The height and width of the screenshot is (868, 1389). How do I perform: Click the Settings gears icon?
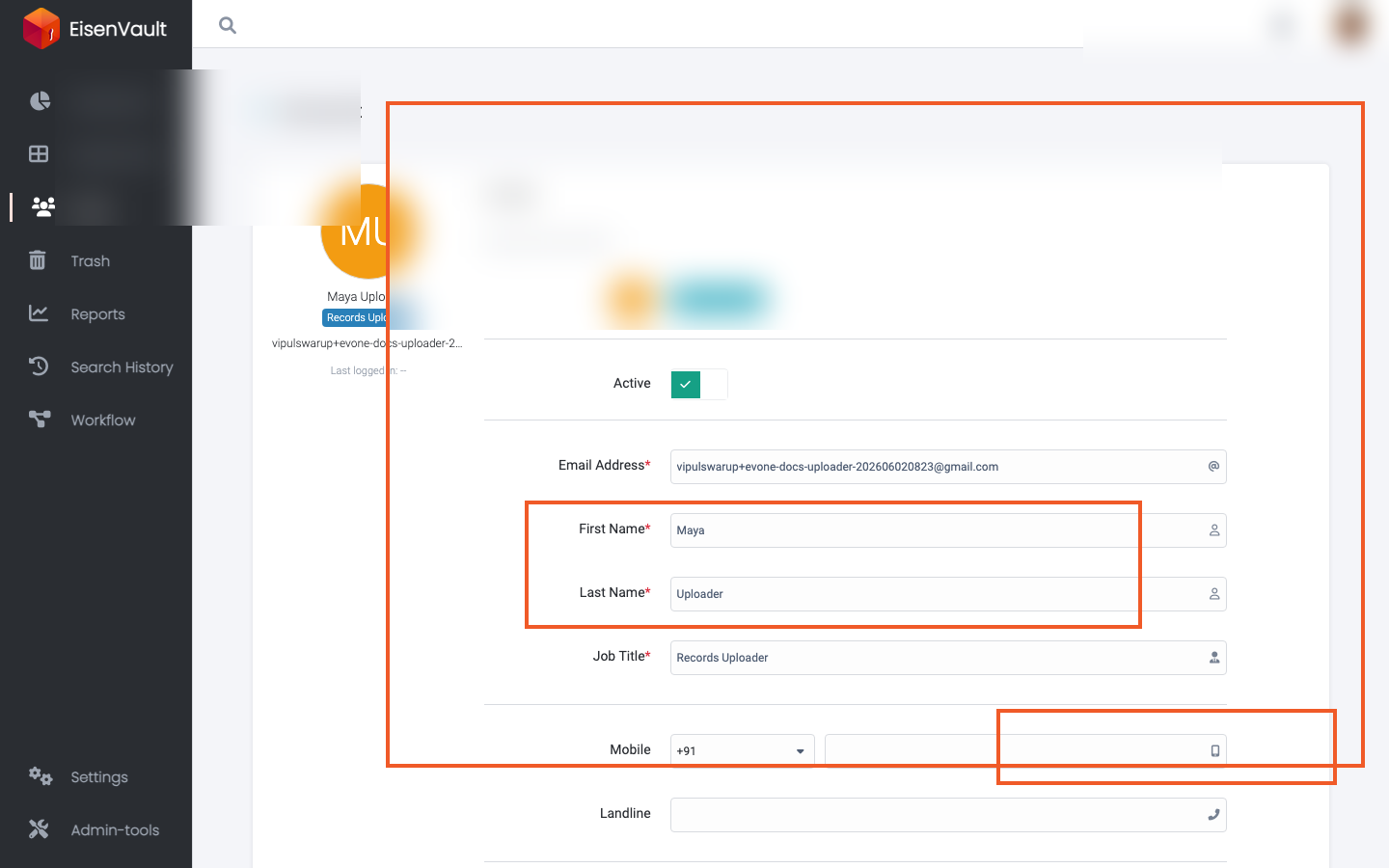(x=40, y=776)
